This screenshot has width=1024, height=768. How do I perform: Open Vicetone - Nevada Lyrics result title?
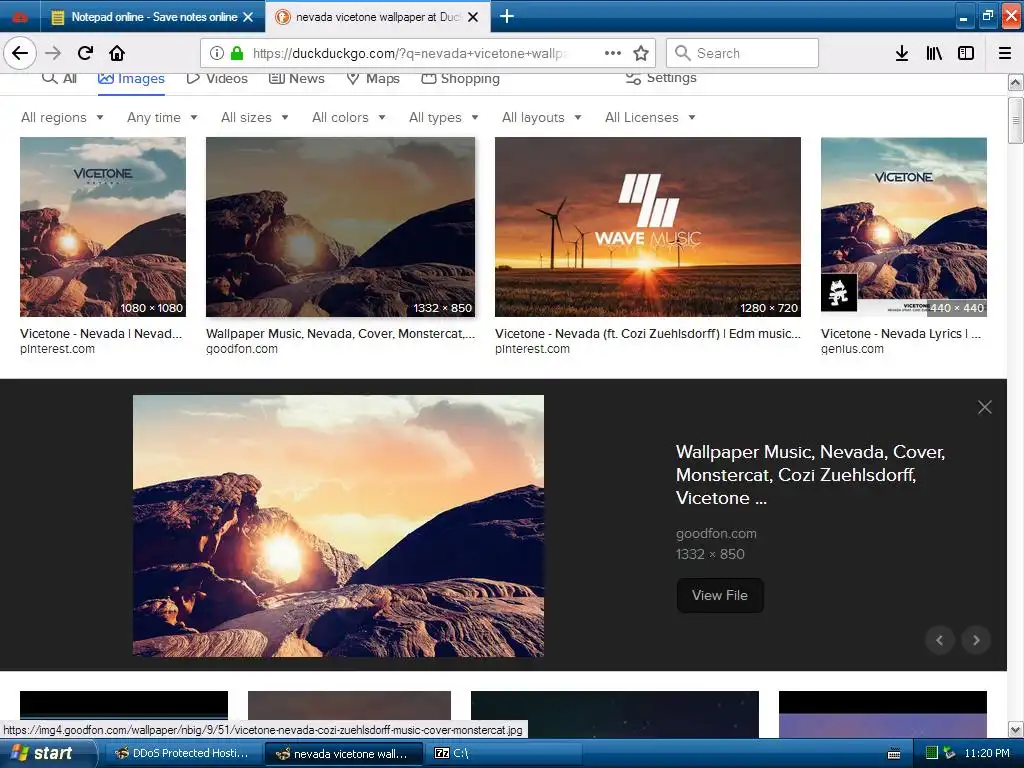click(901, 334)
